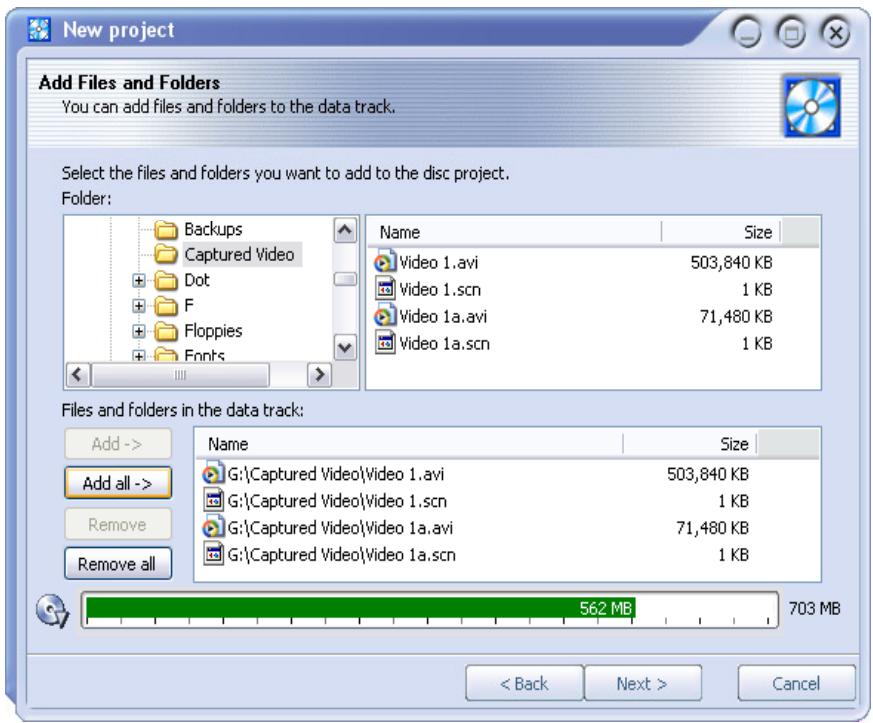
Task: Click the 71,480 KB size in data track
Action: (712, 528)
